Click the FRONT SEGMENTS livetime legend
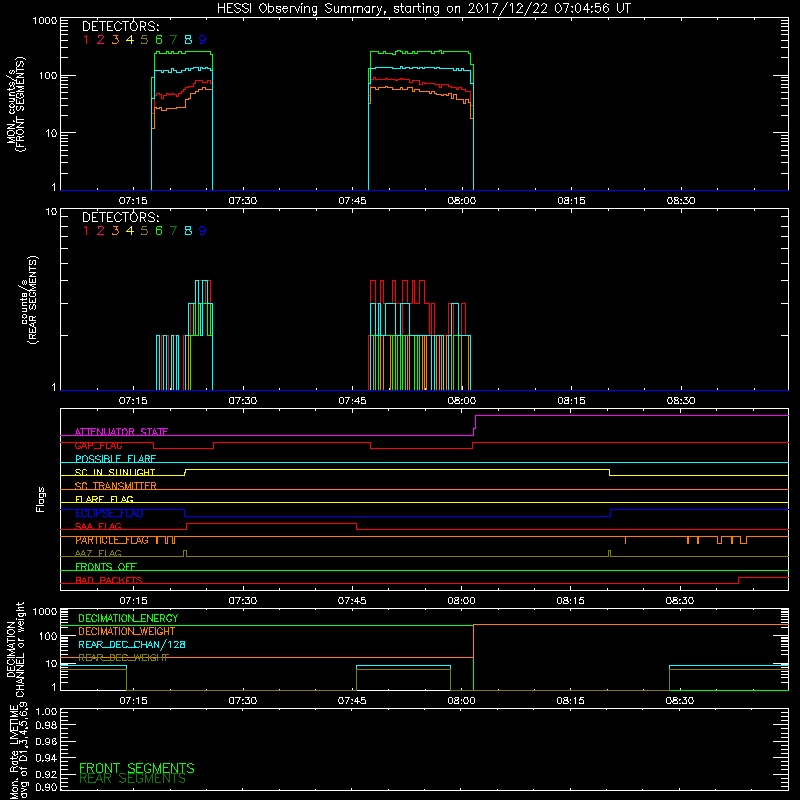800x800 pixels. click(x=137, y=768)
